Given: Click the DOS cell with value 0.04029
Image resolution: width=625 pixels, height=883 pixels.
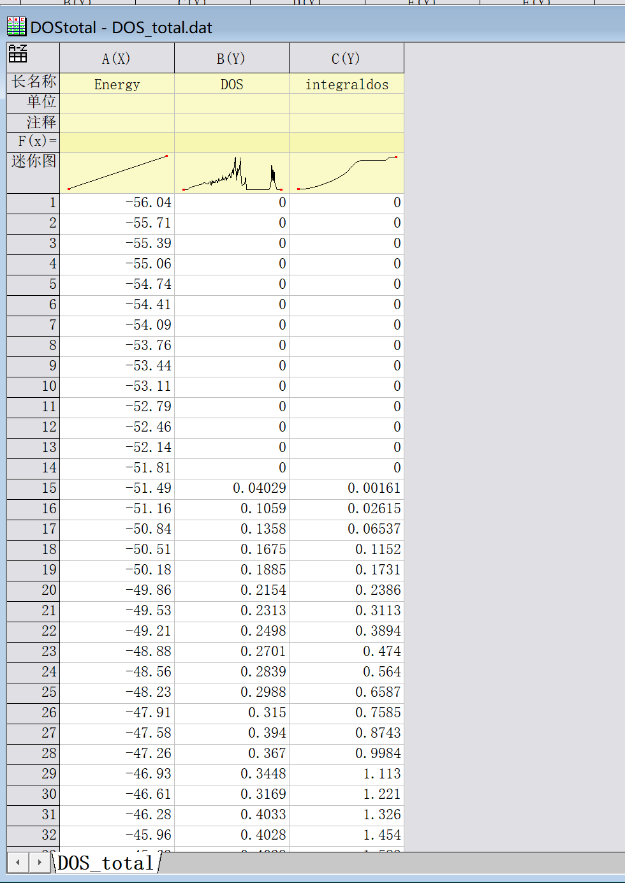Looking at the screenshot, I should click(x=232, y=488).
